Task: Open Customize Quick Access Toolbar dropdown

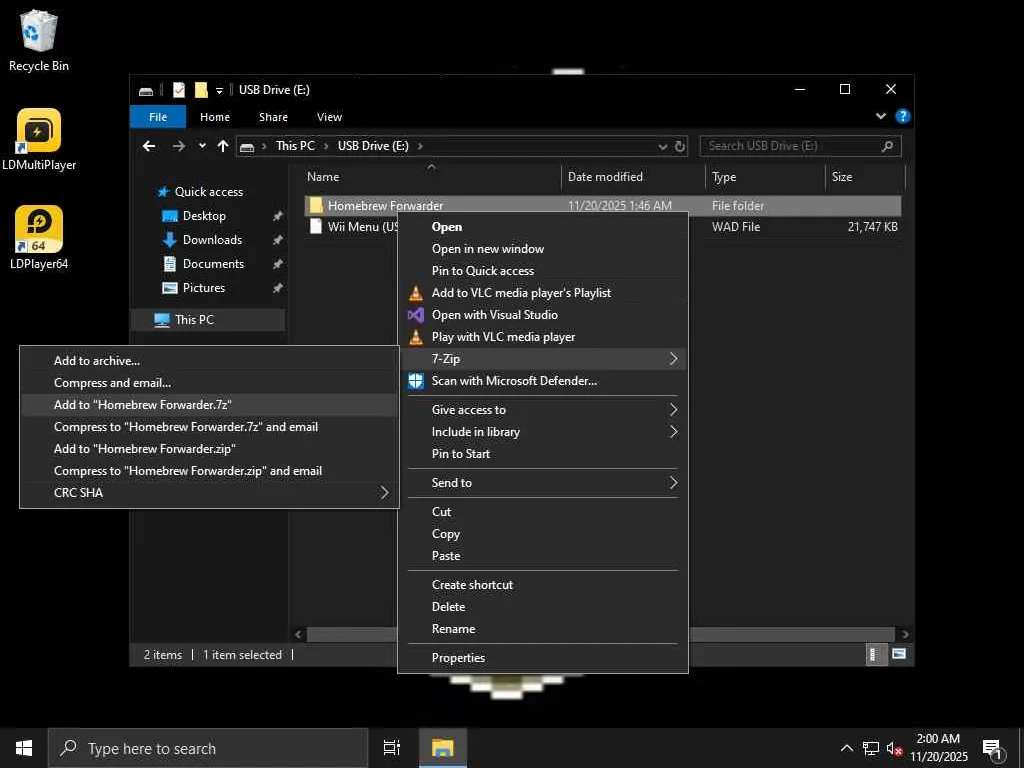Action: pyautogui.click(x=219, y=90)
